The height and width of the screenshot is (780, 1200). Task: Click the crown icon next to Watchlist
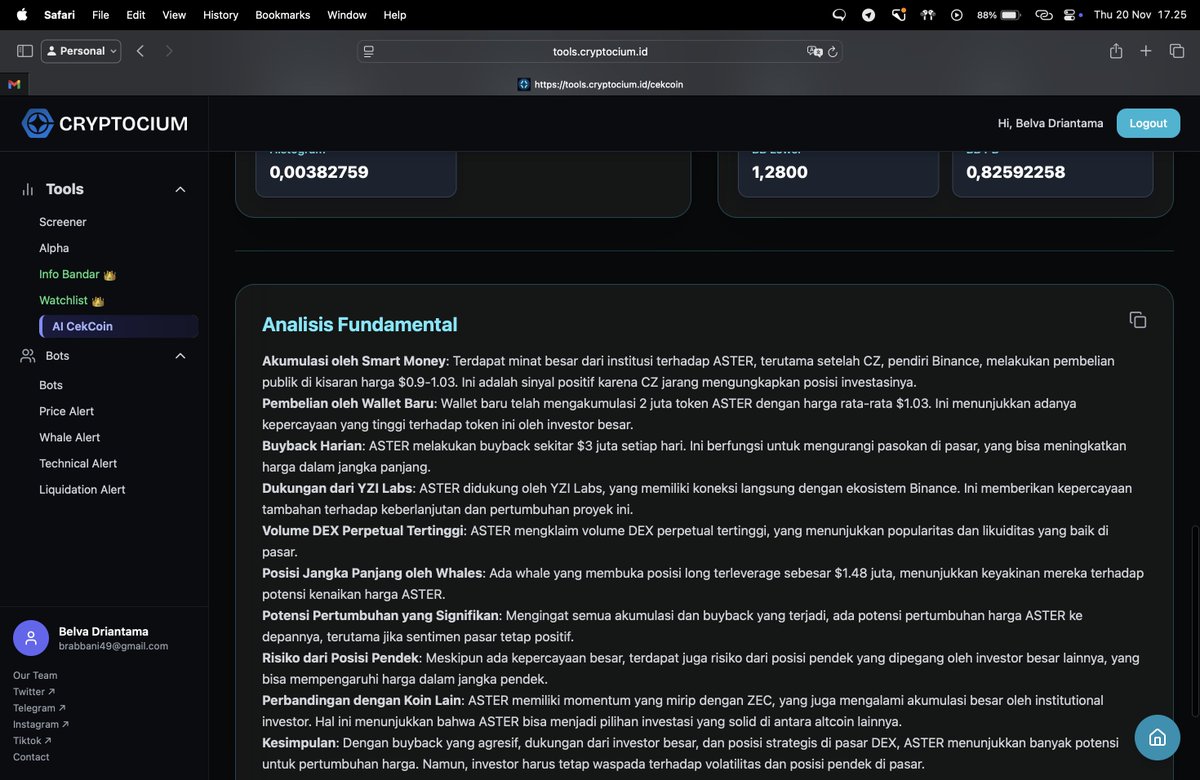(x=98, y=301)
